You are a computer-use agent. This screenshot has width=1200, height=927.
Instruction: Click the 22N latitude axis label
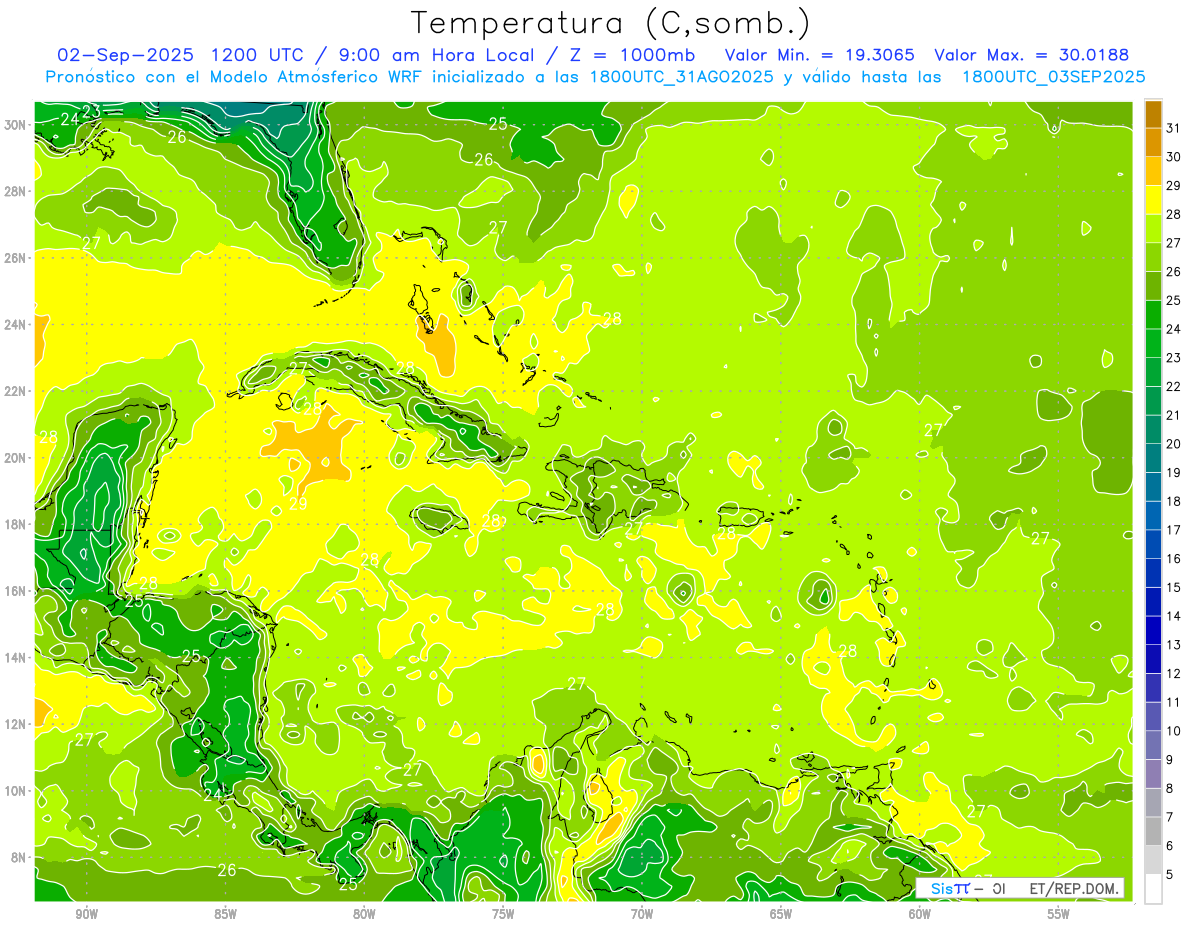(15, 391)
